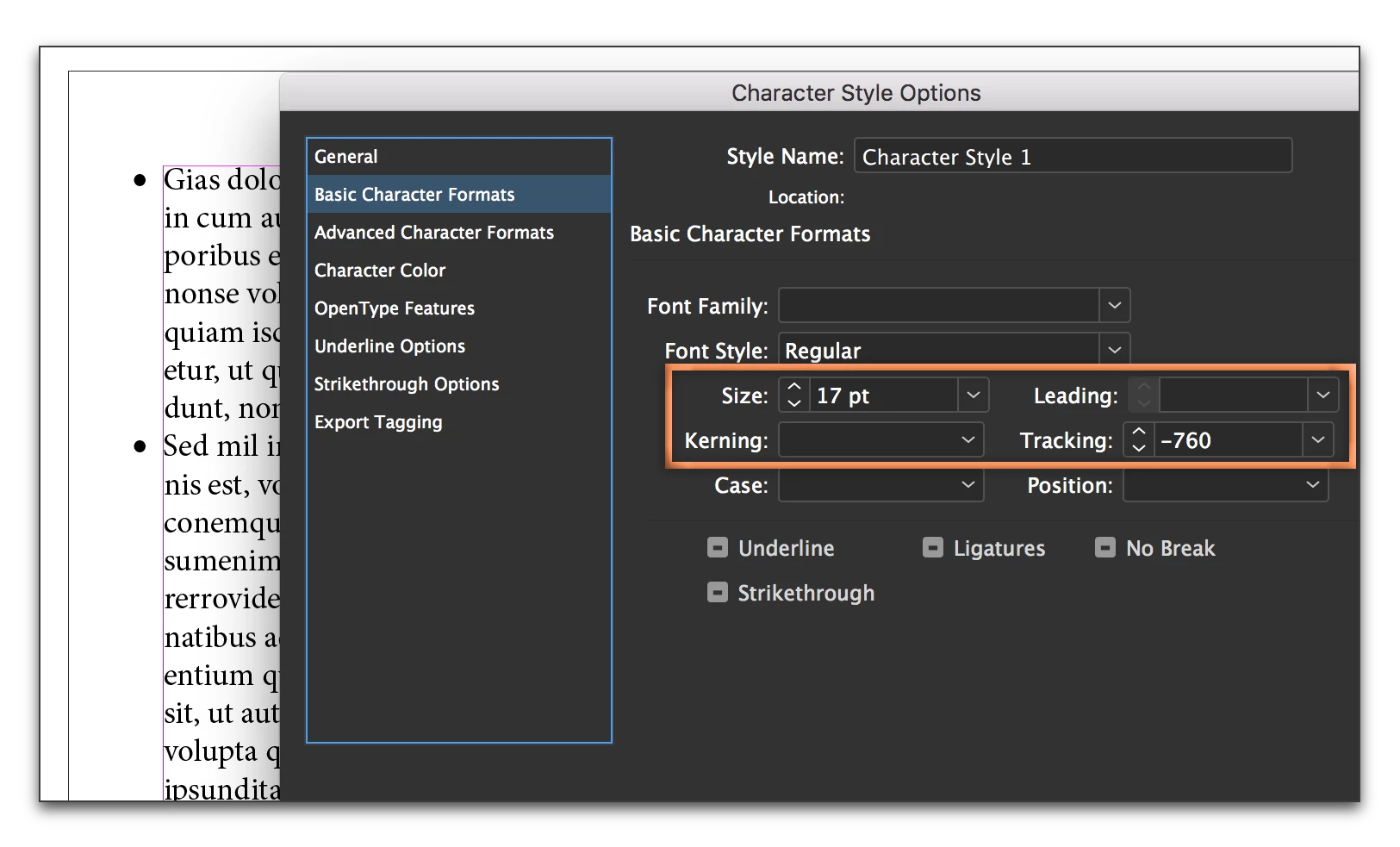
Task: Open the Case dropdown
Action: [x=881, y=485]
